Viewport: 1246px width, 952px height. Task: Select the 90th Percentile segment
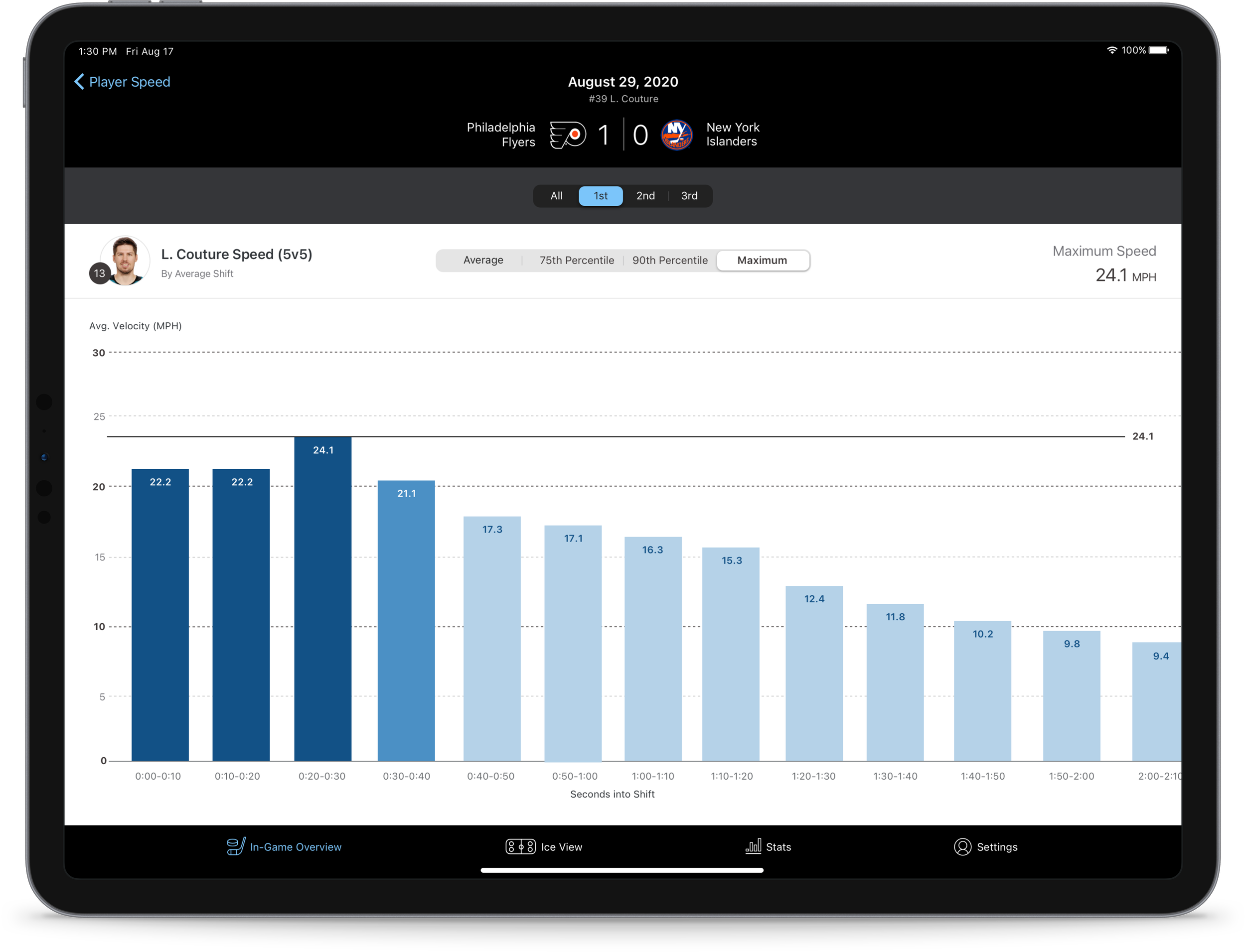tap(669, 260)
